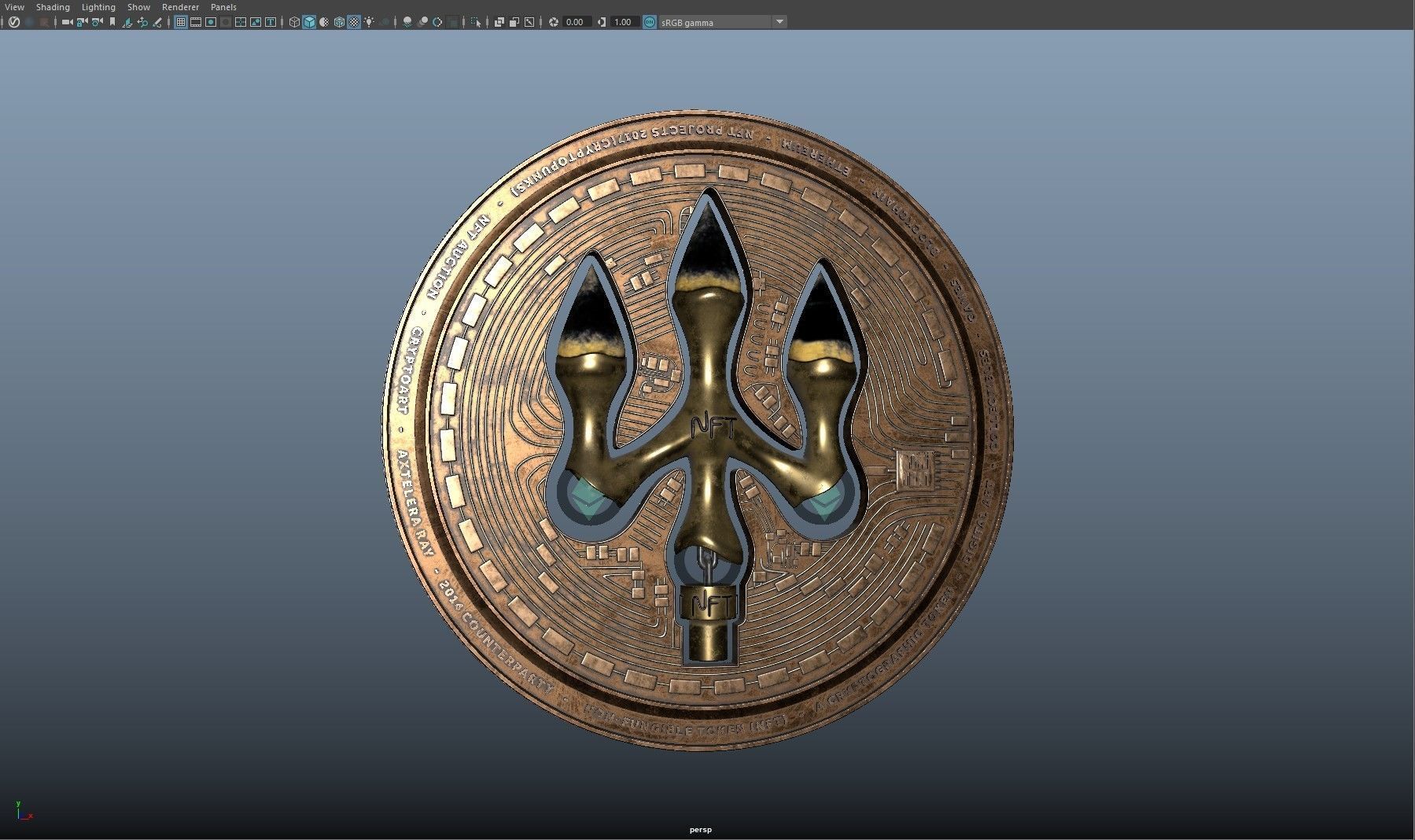The width and height of the screenshot is (1415, 840).
Task: Click the Image Plane icon
Action: click(x=127, y=22)
